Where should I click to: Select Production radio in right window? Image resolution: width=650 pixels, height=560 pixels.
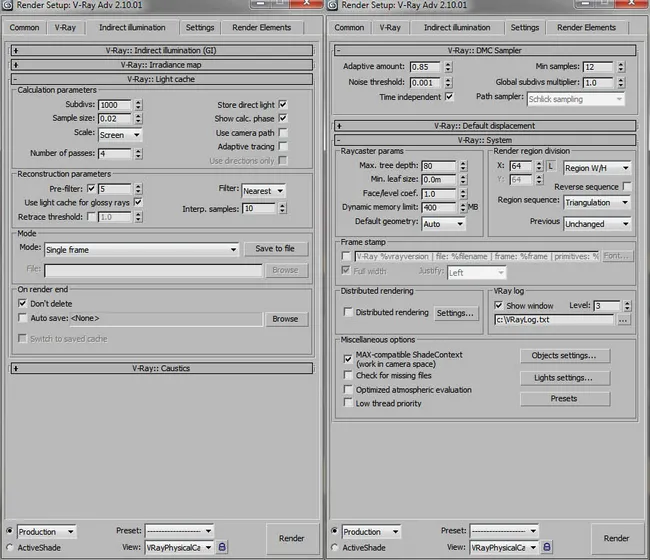click(x=335, y=531)
